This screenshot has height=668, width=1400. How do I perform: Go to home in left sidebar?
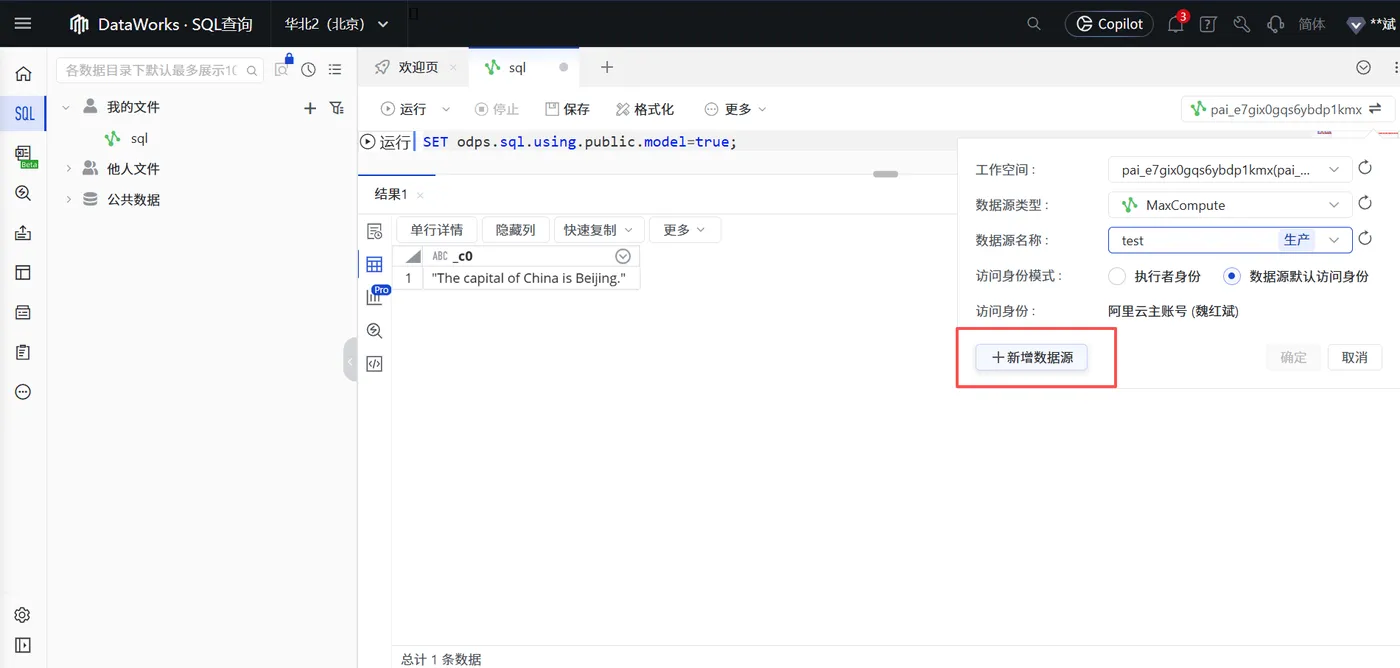[23, 73]
